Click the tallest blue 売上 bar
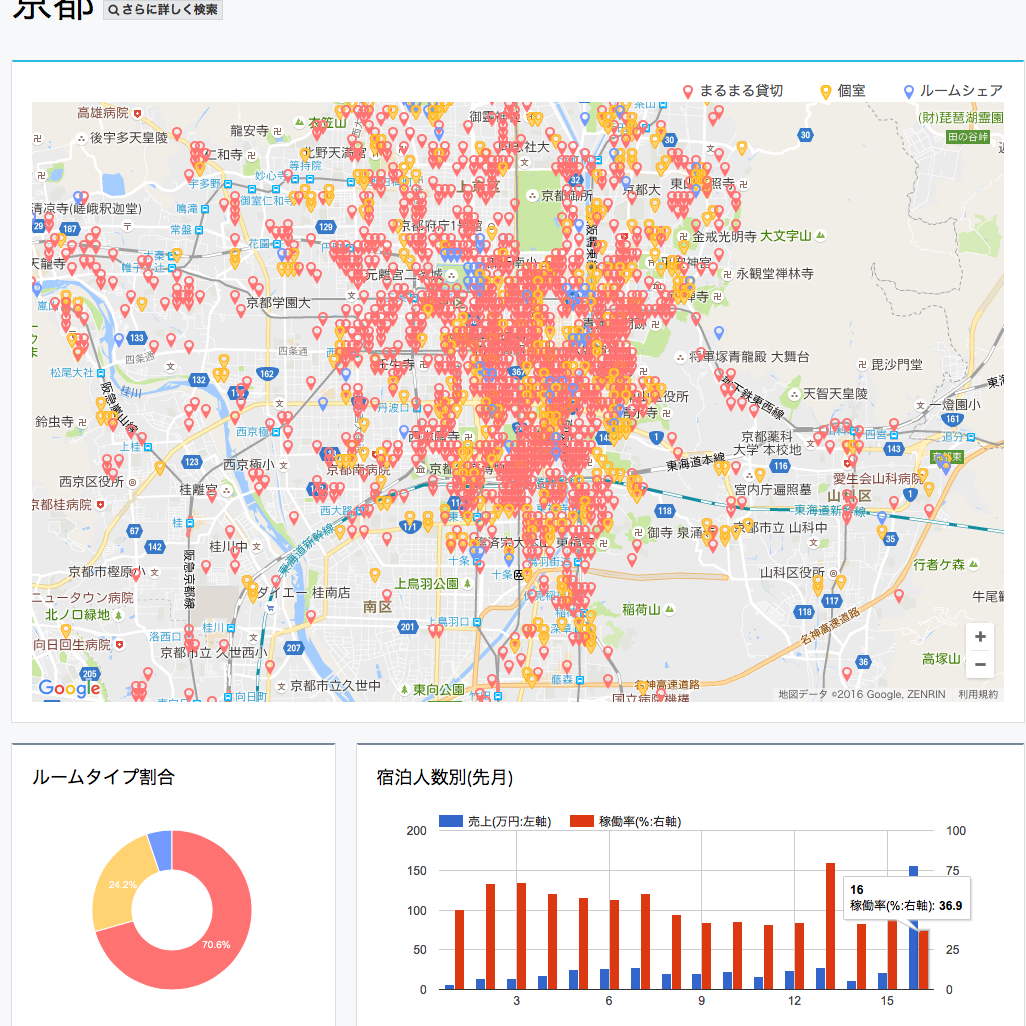 pos(913,927)
